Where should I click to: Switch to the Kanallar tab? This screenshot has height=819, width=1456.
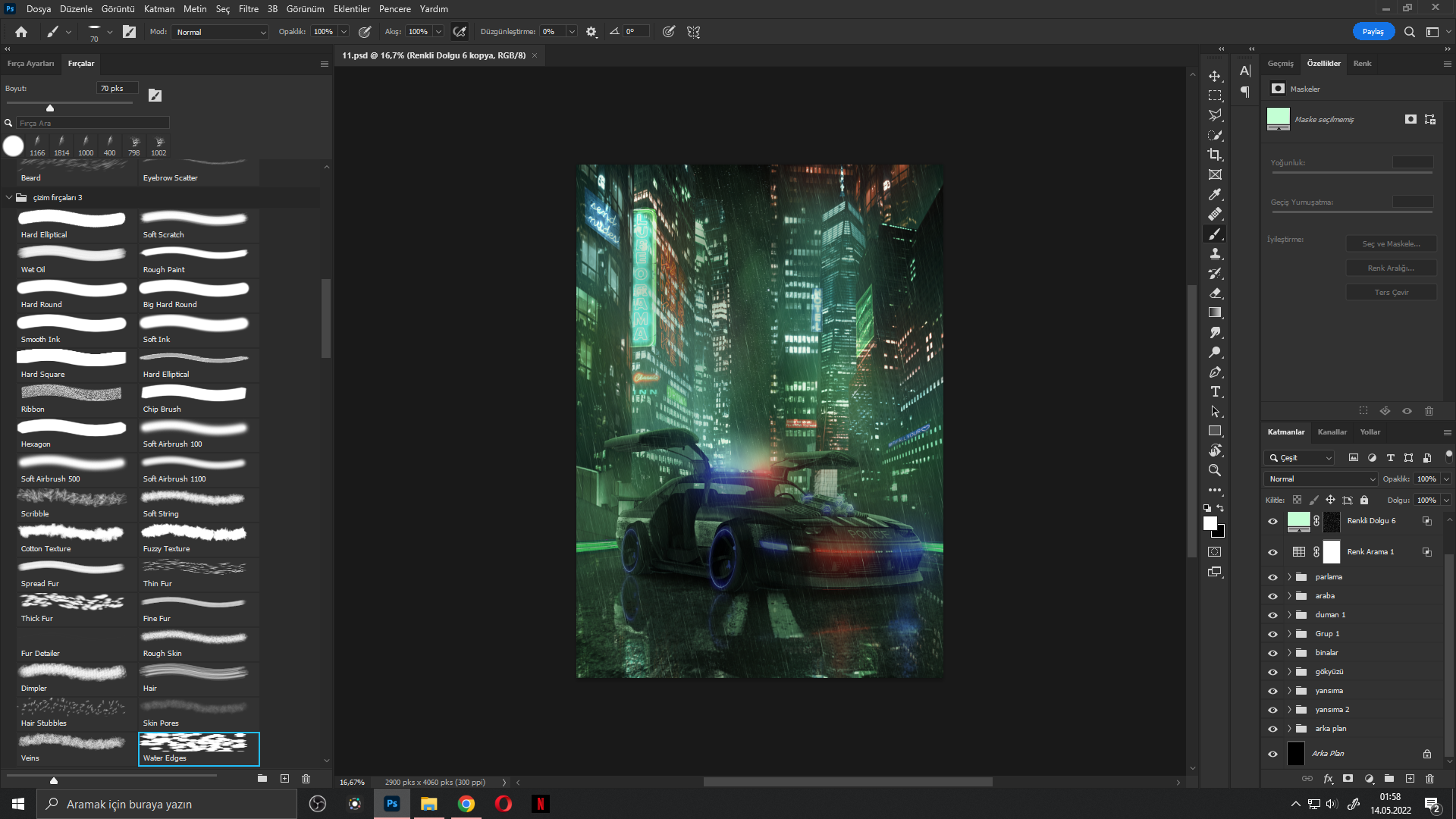point(1332,432)
